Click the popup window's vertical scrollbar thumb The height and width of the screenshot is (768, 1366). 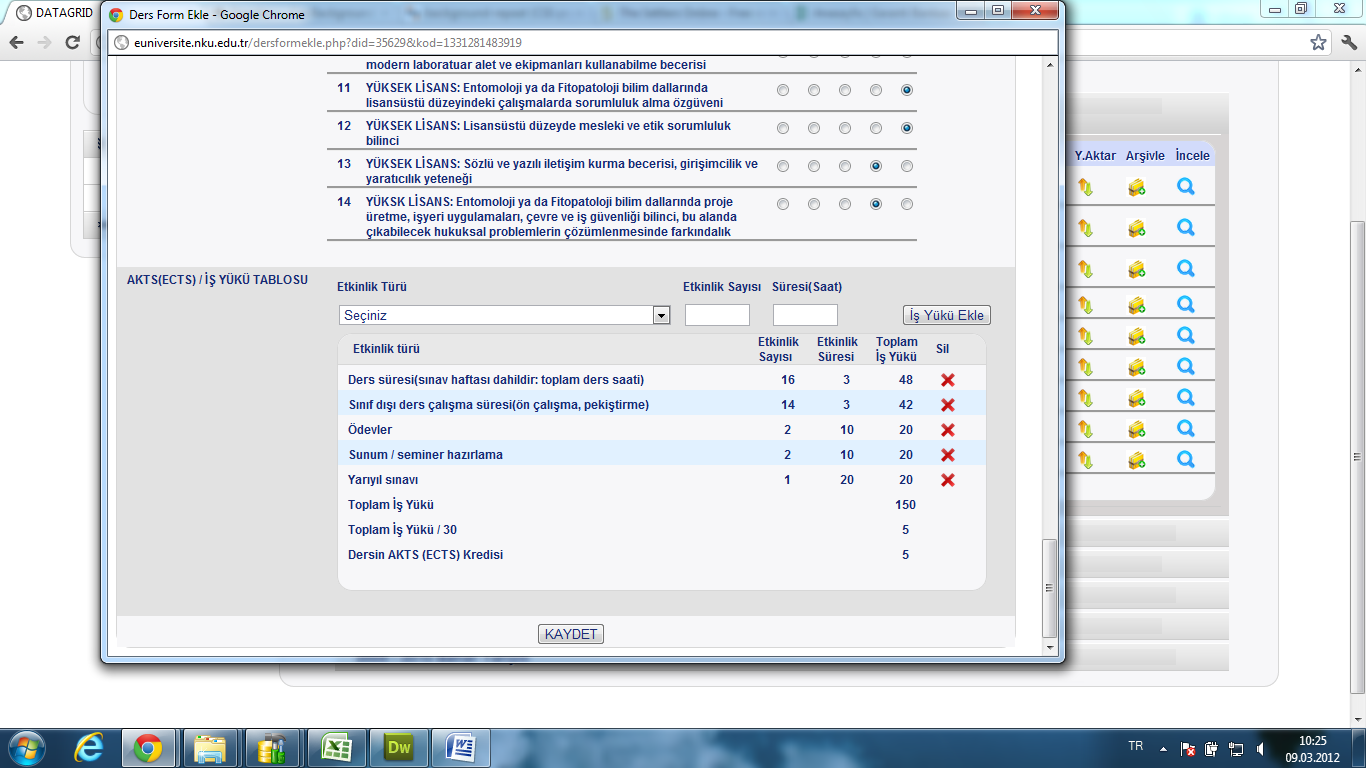1049,588
